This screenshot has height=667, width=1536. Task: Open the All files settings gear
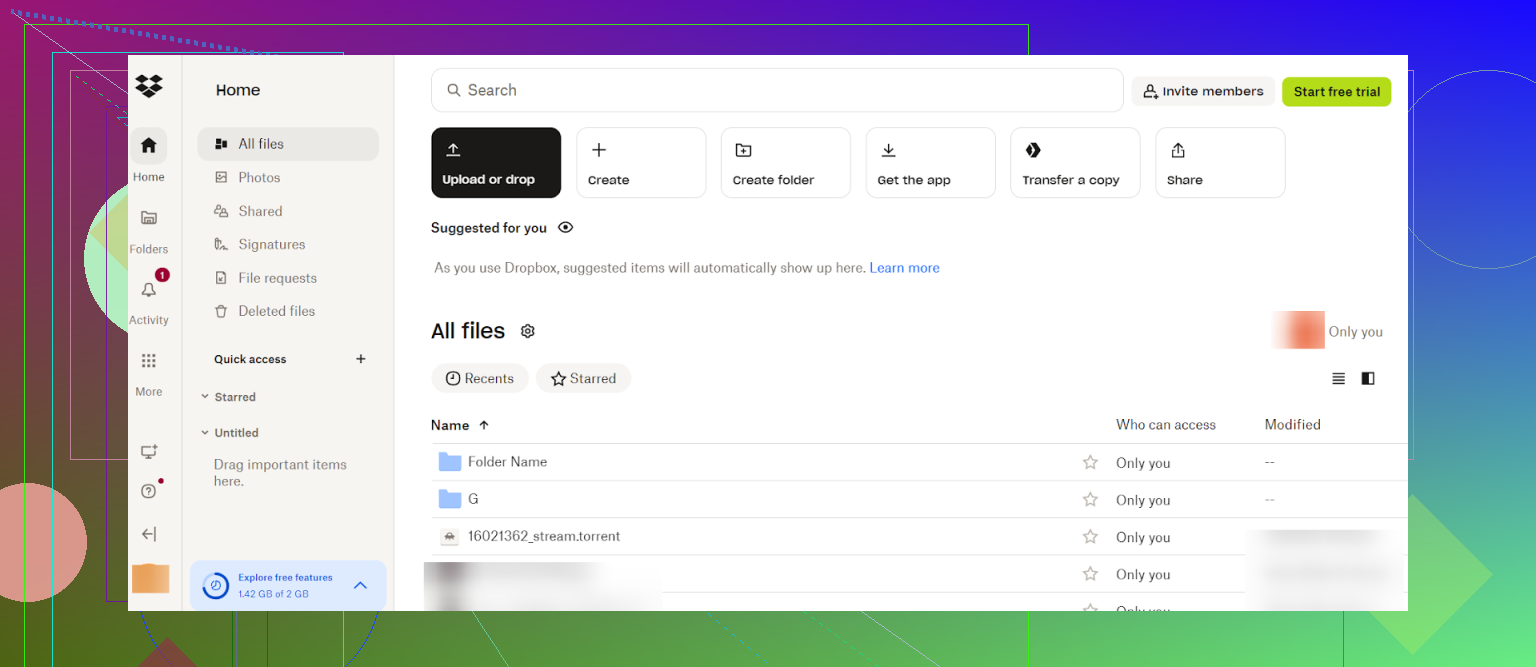coord(528,331)
